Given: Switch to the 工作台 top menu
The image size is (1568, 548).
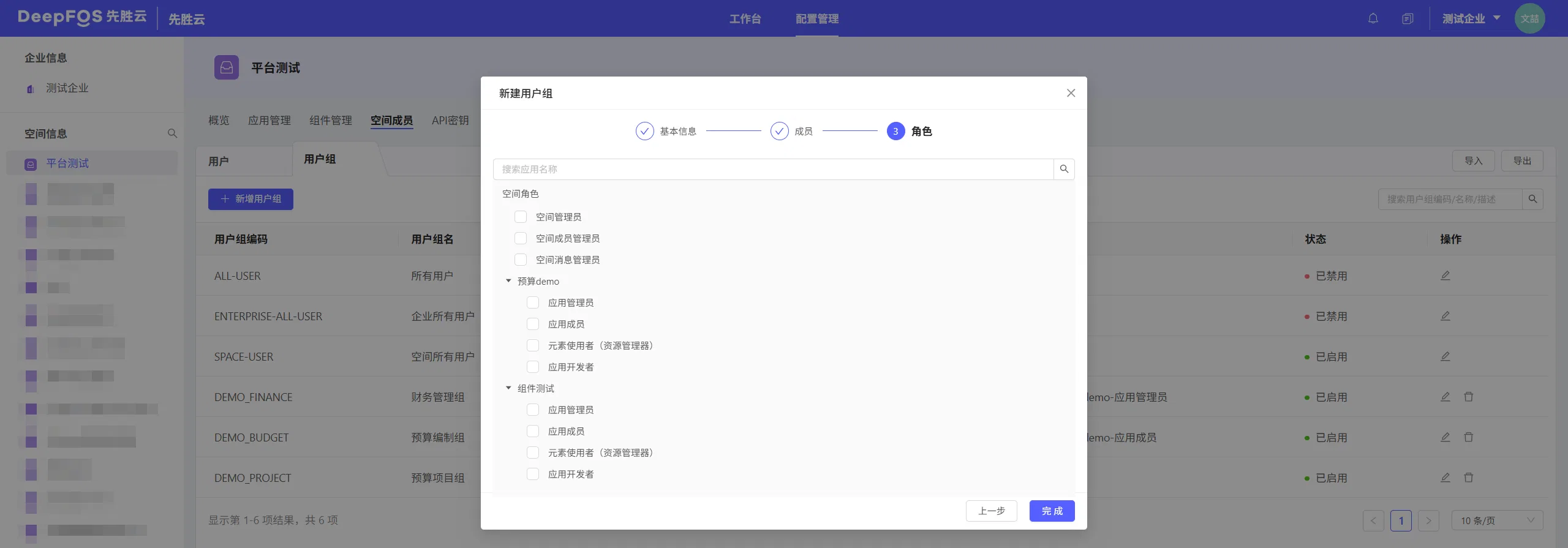Looking at the screenshot, I should (745, 19).
